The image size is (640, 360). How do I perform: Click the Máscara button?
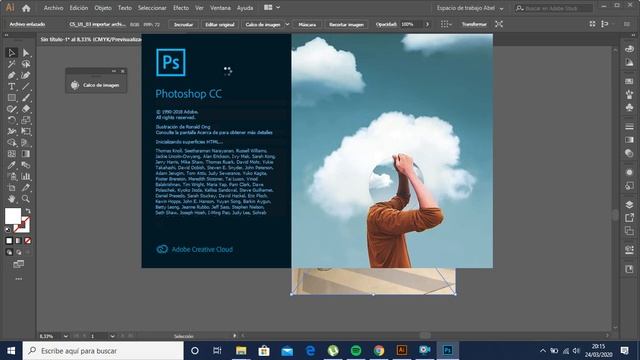click(x=307, y=24)
